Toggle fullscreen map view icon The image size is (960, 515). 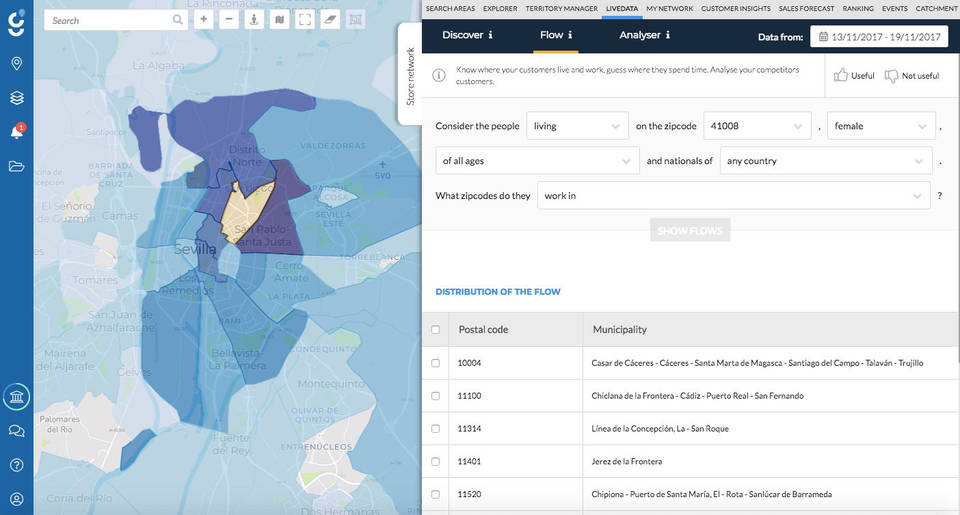(x=305, y=19)
